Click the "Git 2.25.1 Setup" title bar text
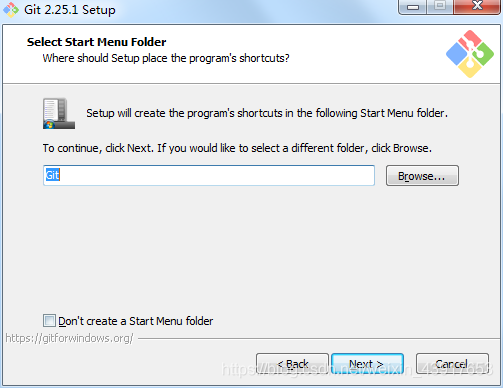Viewport: 503px width, 388px height. (70, 10)
